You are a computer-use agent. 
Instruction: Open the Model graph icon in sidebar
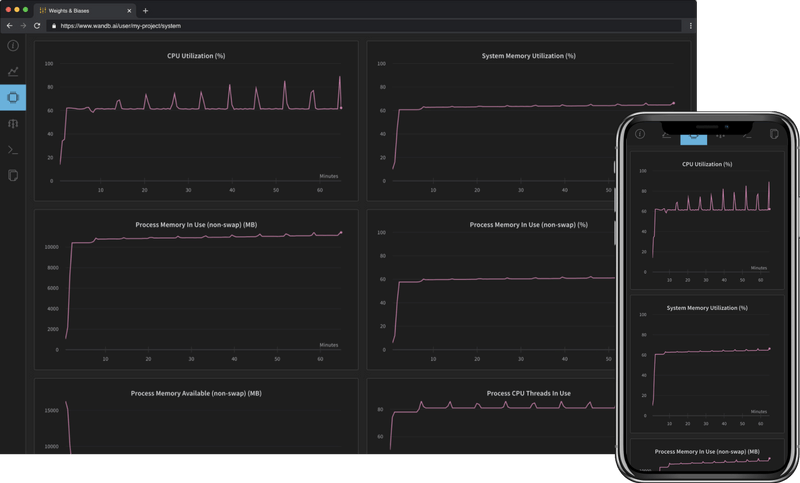tap(13, 124)
